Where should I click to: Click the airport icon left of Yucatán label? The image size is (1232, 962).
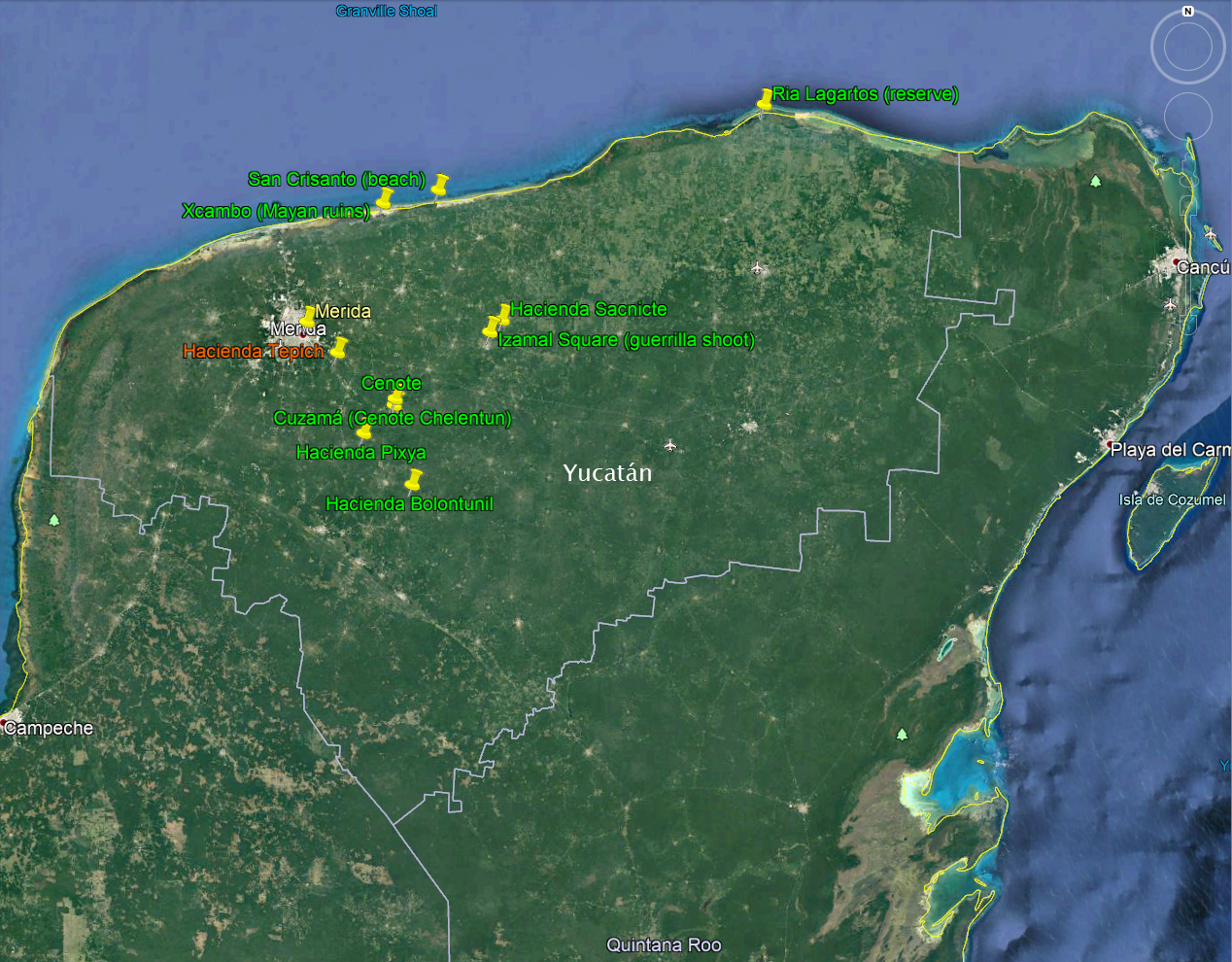click(x=669, y=445)
